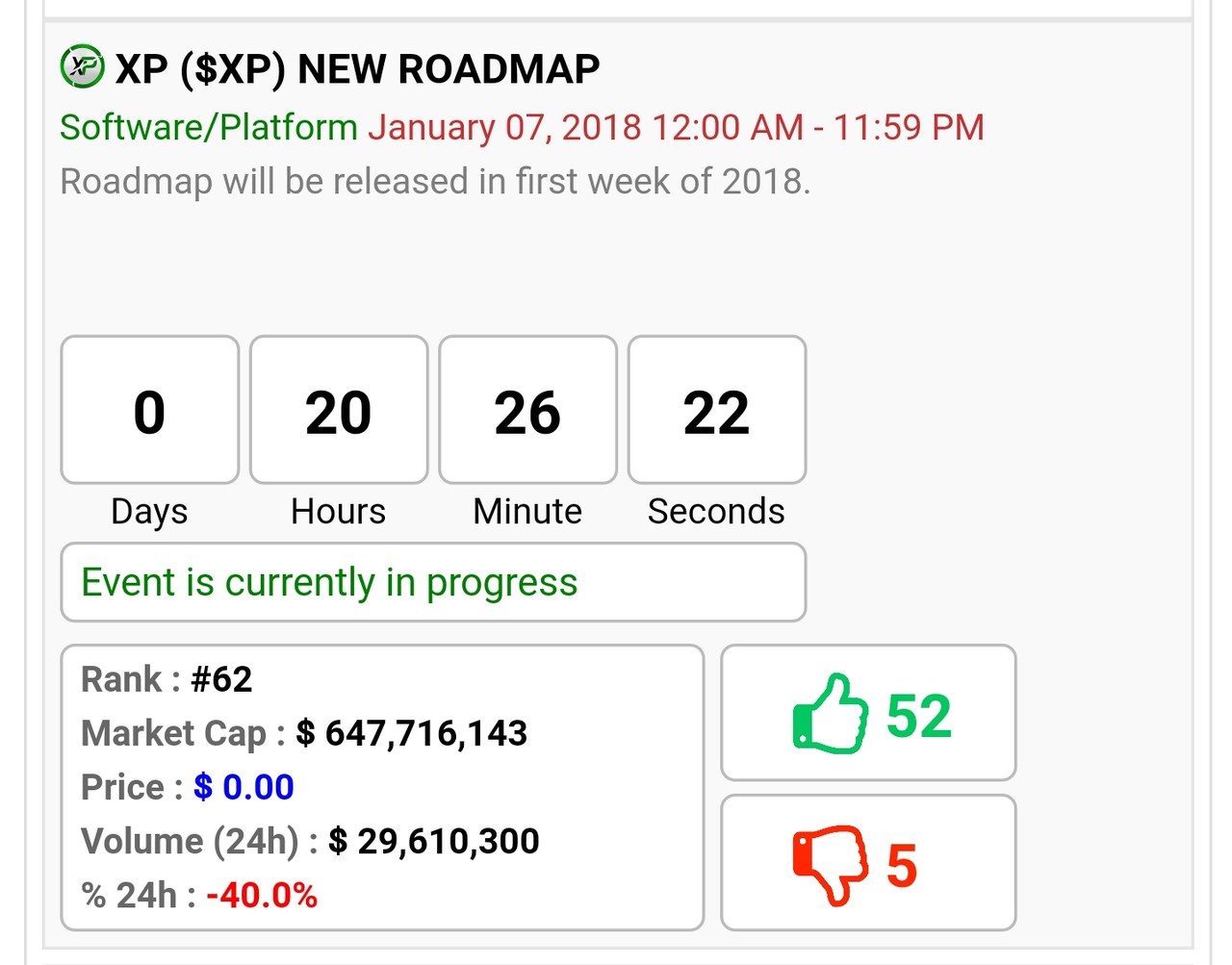This screenshot has width=1232, height=965.
Task: Click the 26 Minute countdown box
Action: 527,410
